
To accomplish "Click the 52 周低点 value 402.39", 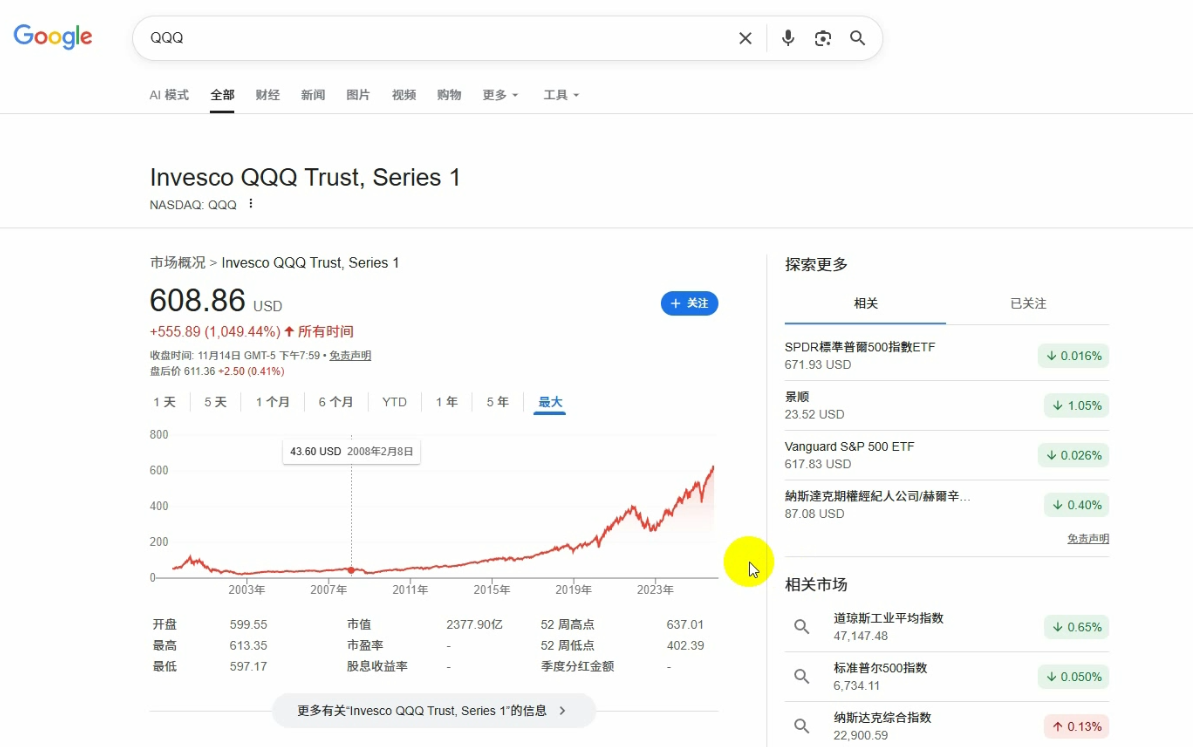I will click(x=685, y=645).
